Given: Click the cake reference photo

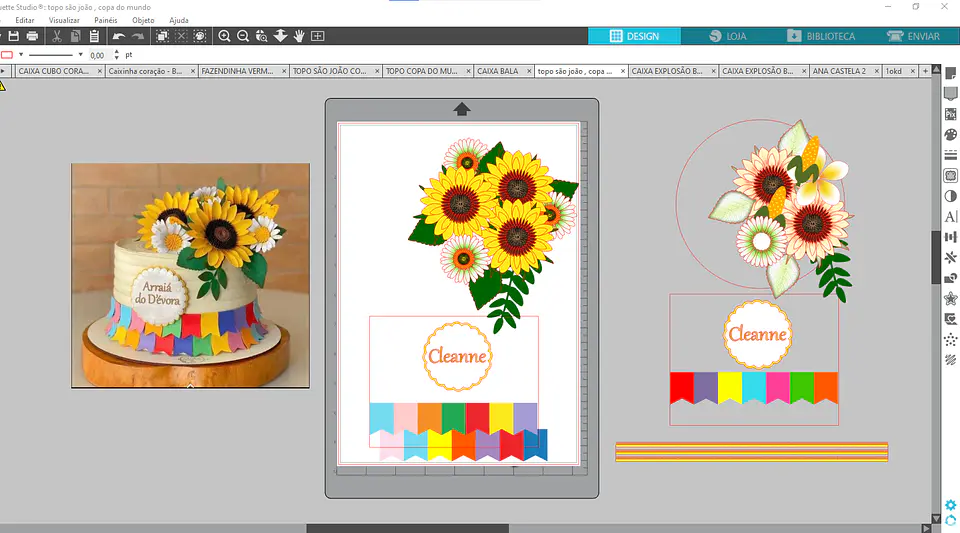Looking at the screenshot, I should (x=190, y=275).
